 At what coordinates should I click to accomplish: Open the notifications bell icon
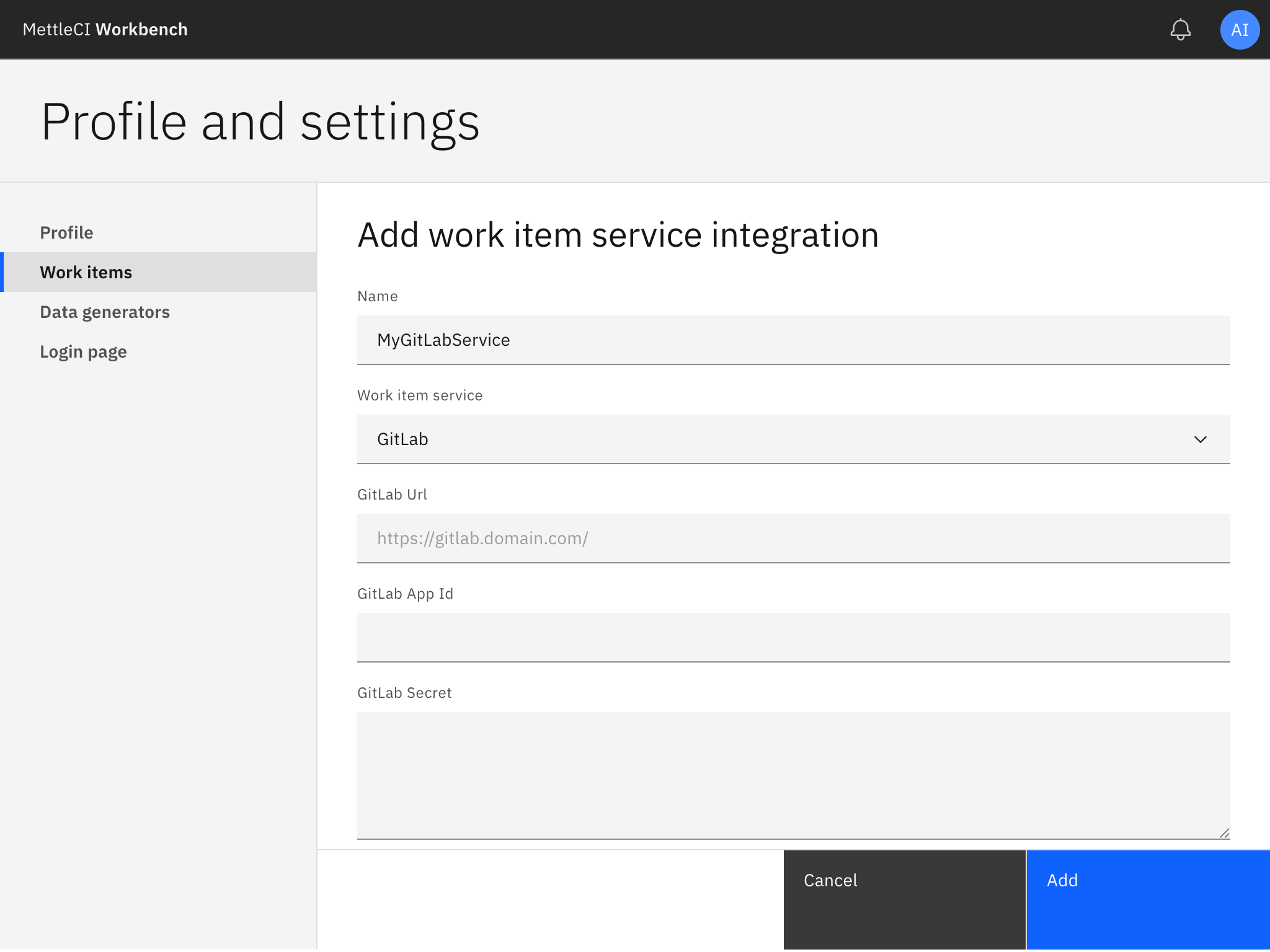pos(1181,29)
